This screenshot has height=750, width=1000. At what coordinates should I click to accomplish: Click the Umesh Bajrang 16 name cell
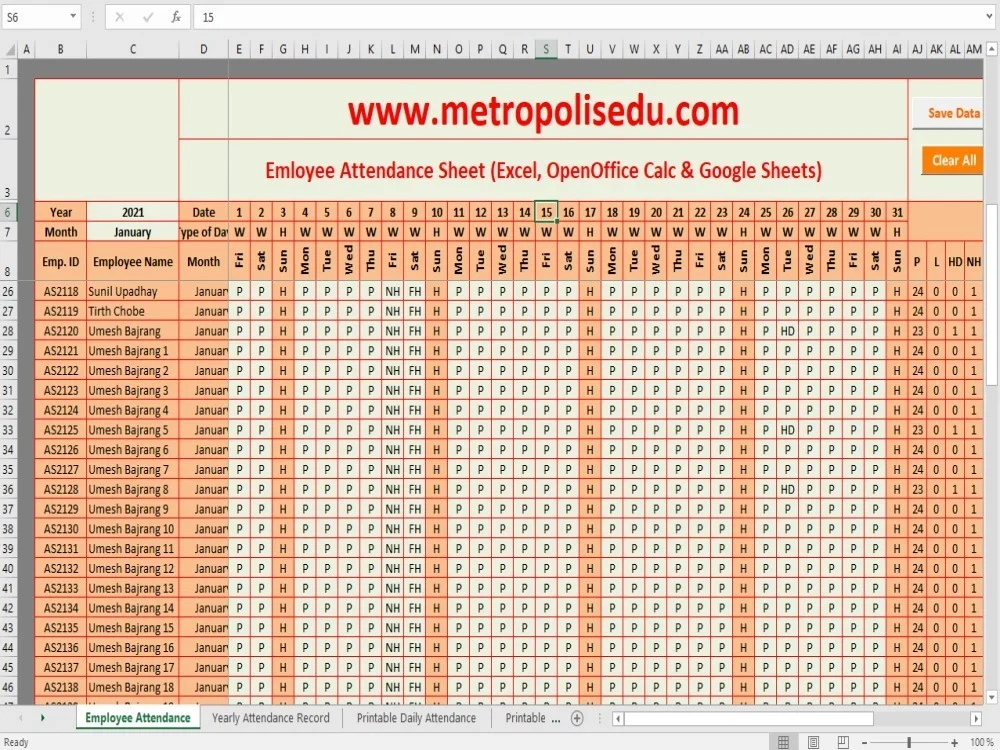tap(133, 648)
